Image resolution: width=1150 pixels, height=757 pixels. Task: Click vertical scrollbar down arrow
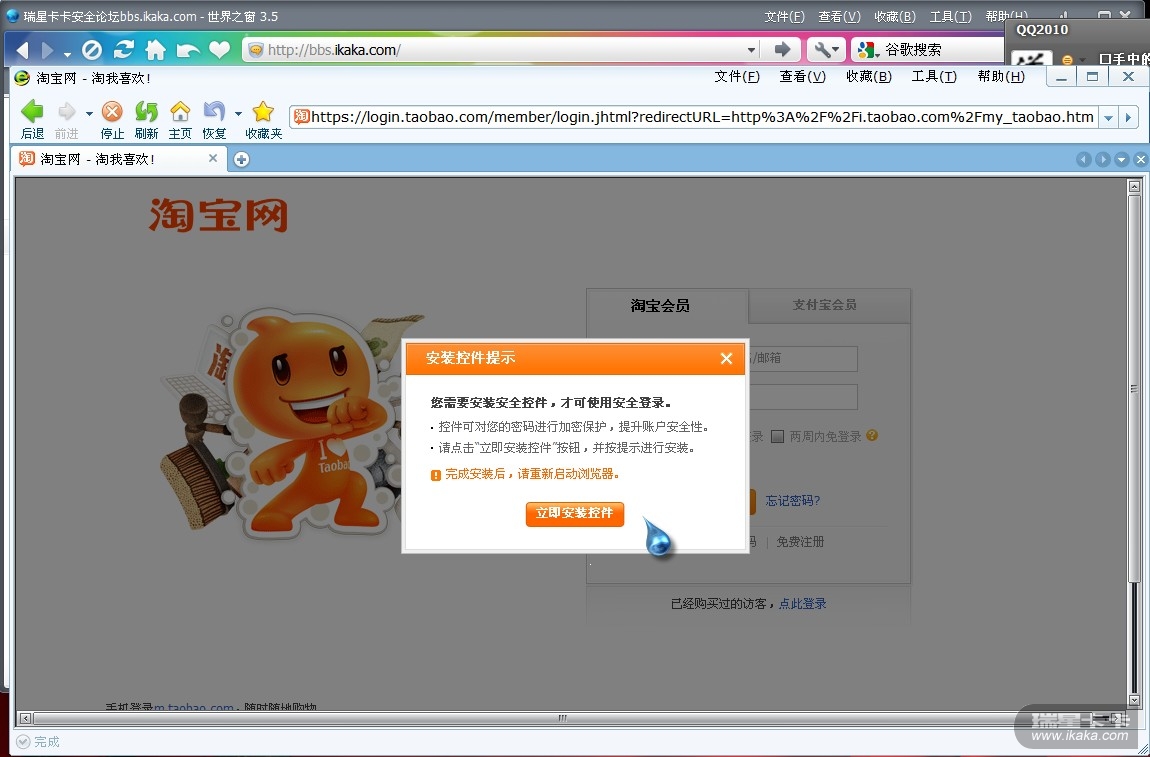(1134, 701)
